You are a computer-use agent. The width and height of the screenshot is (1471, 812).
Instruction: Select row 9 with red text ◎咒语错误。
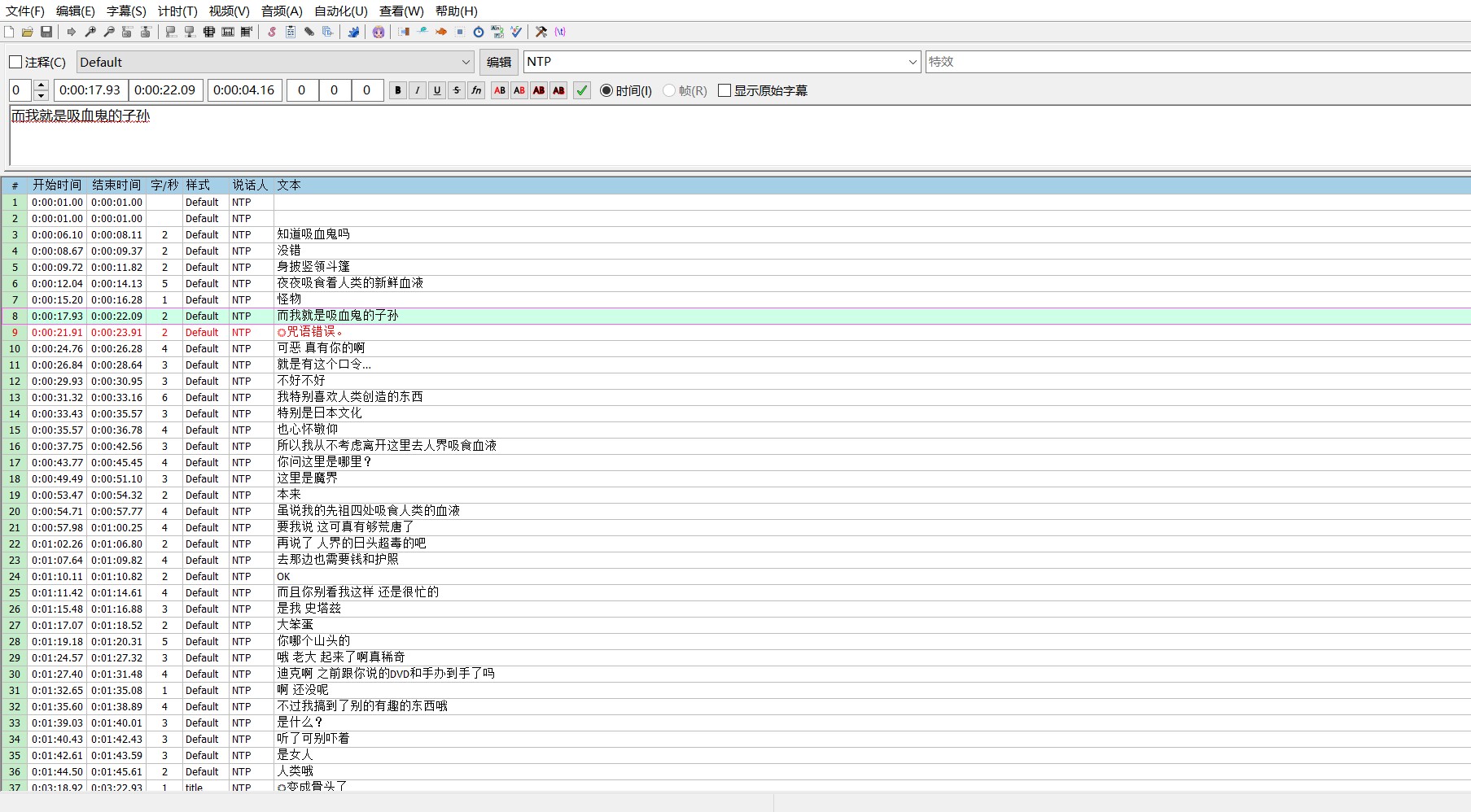click(735, 332)
